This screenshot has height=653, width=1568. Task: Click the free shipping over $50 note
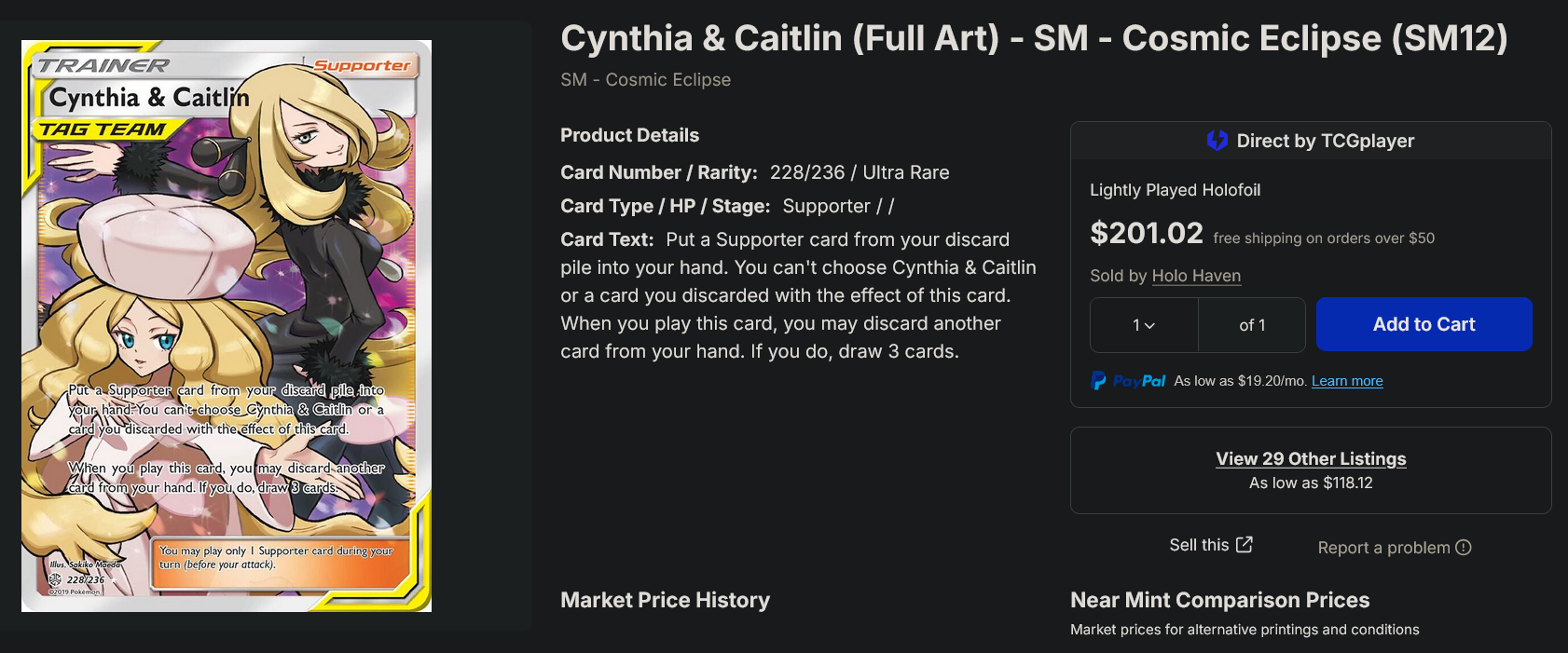1324,238
